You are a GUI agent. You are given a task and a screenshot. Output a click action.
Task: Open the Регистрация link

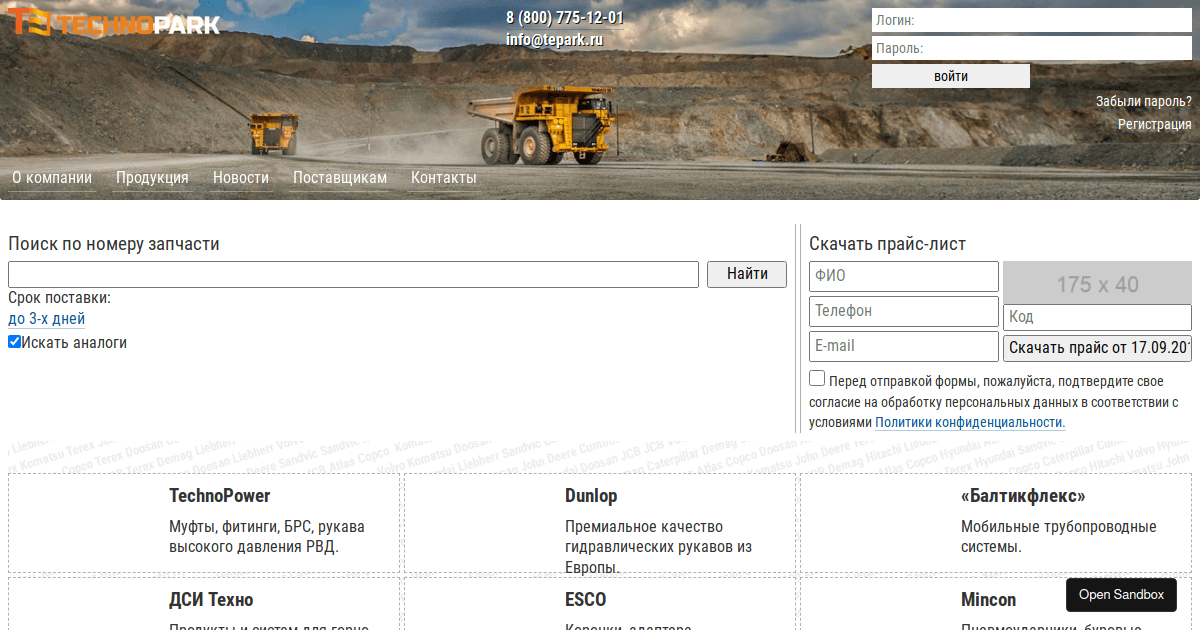[1155, 124]
